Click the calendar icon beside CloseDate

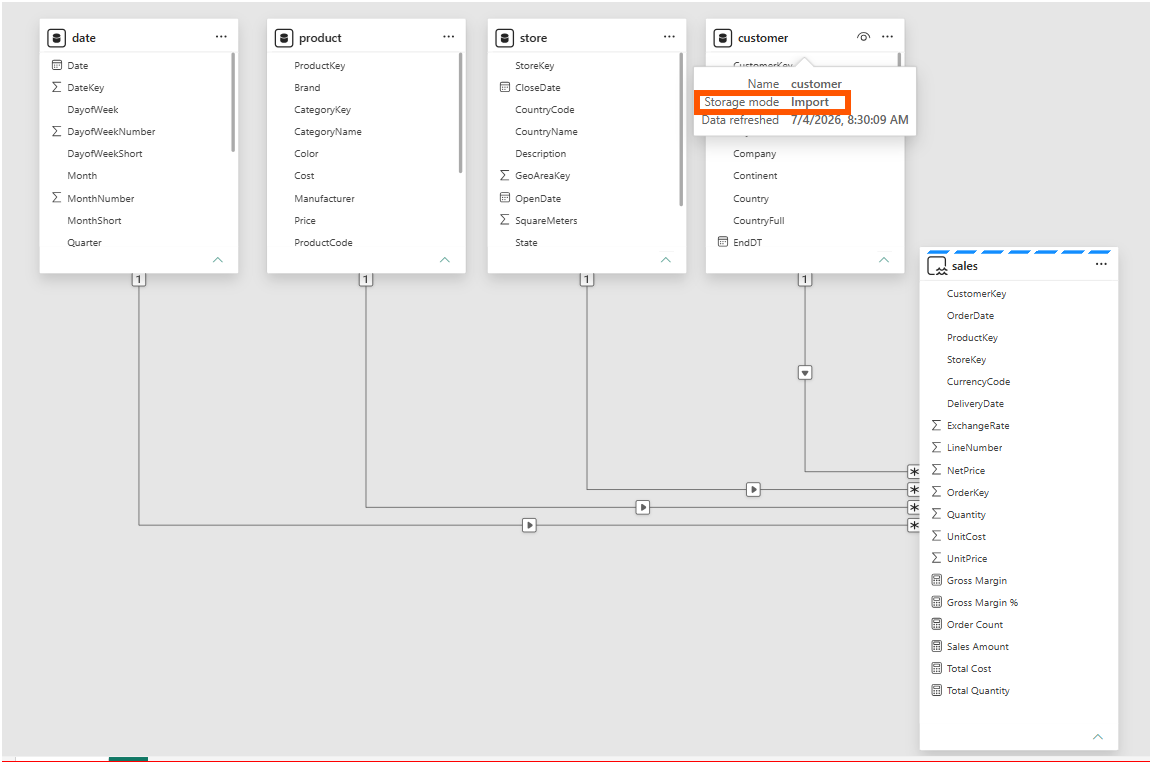point(505,87)
